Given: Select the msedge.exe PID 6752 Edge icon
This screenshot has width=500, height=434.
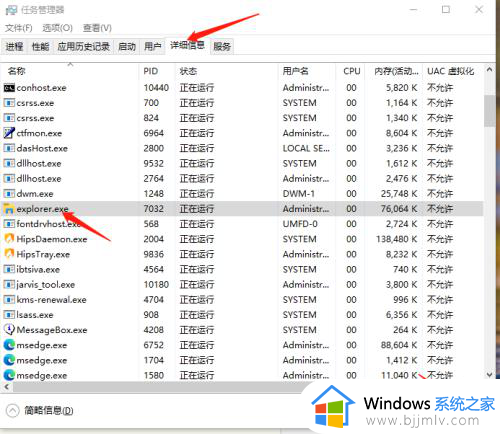Looking at the screenshot, I should click(9, 345).
